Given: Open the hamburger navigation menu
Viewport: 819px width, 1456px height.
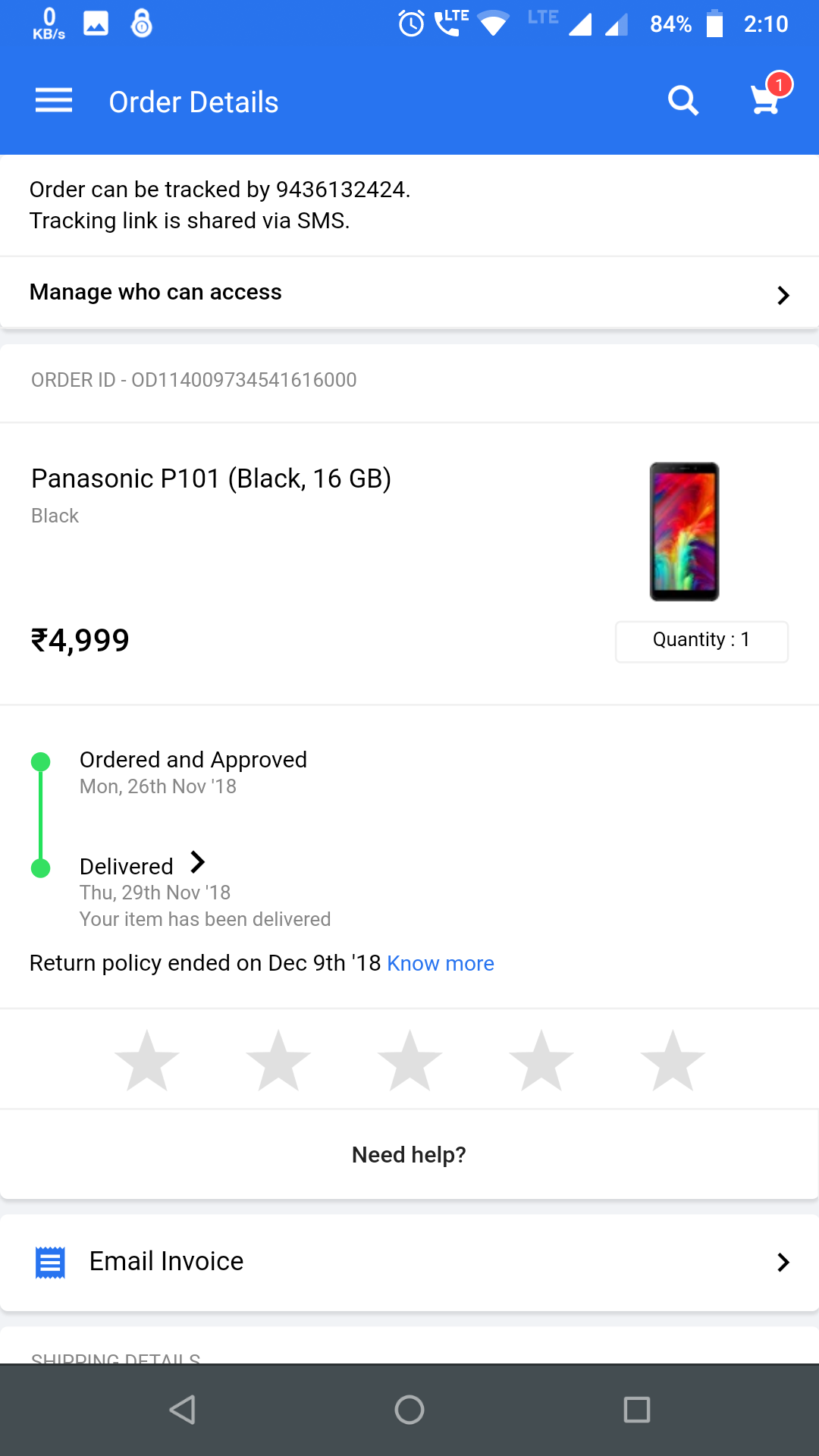Looking at the screenshot, I should pos(54,101).
